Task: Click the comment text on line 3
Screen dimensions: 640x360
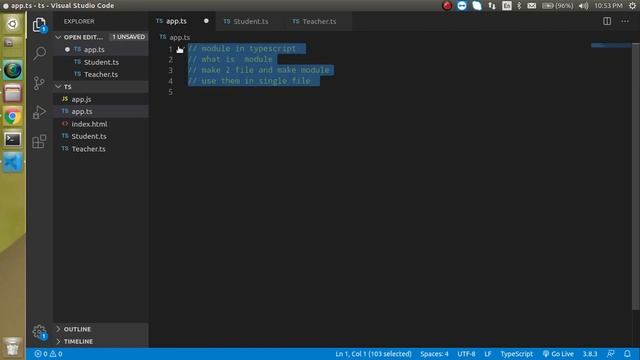Action: click(259, 70)
